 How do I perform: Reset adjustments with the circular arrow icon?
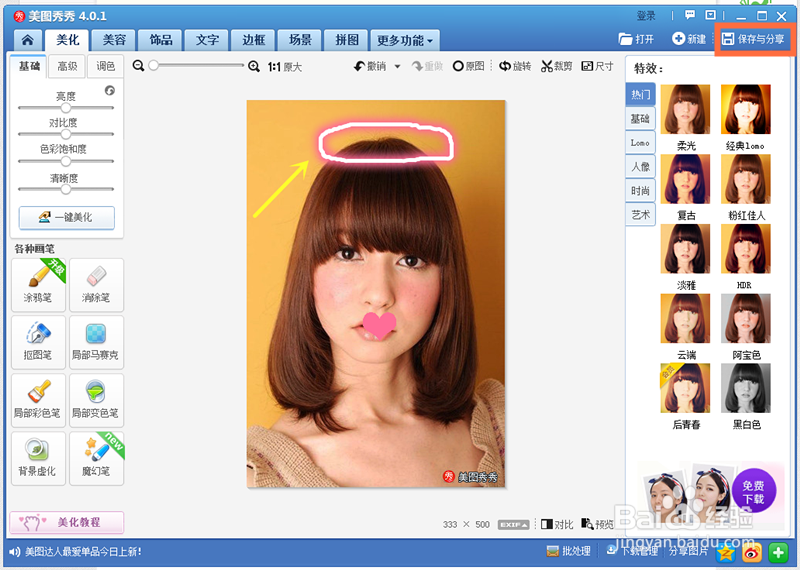[x=110, y=90]
